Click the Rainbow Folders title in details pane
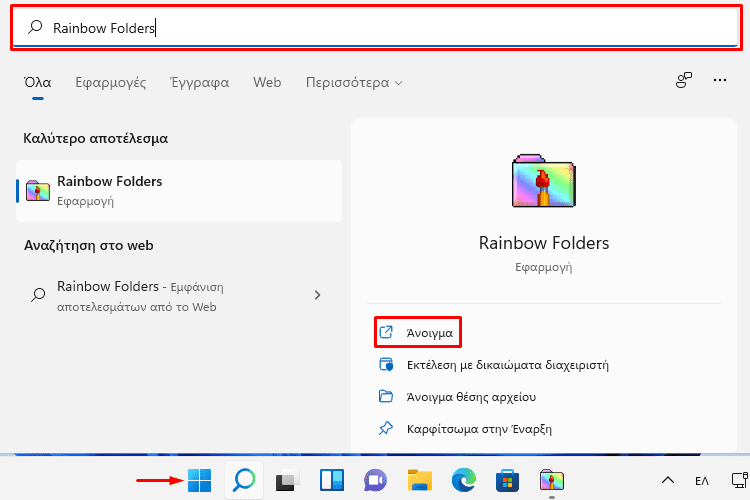This screenshot has width=750, height=500. pyautogui.click(x=544, y=243)
